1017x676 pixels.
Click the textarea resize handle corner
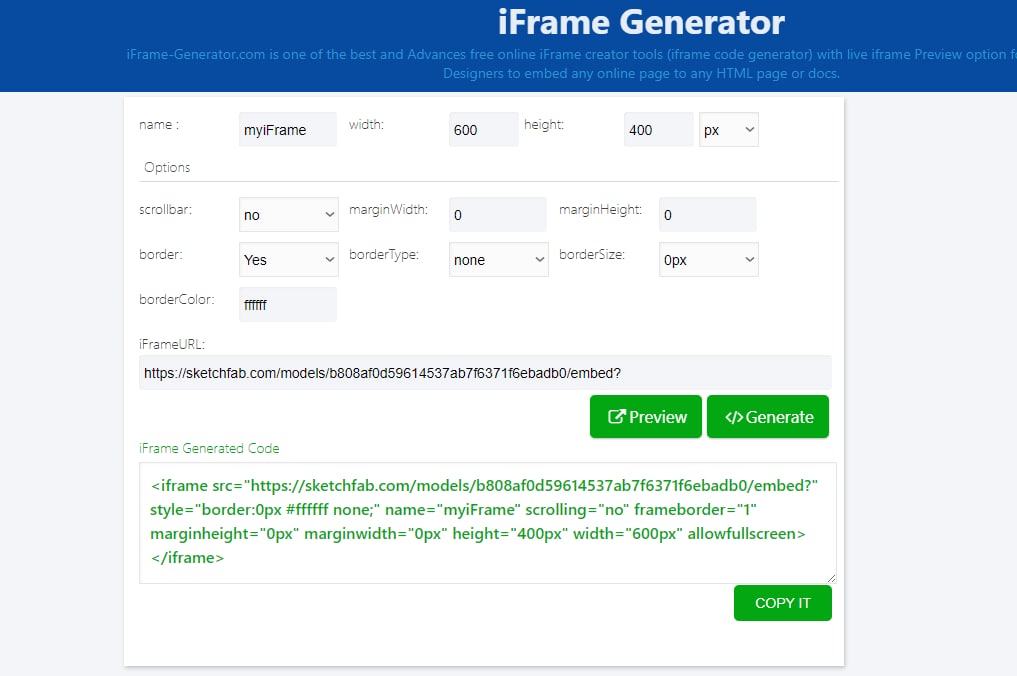tap(832, 578)
